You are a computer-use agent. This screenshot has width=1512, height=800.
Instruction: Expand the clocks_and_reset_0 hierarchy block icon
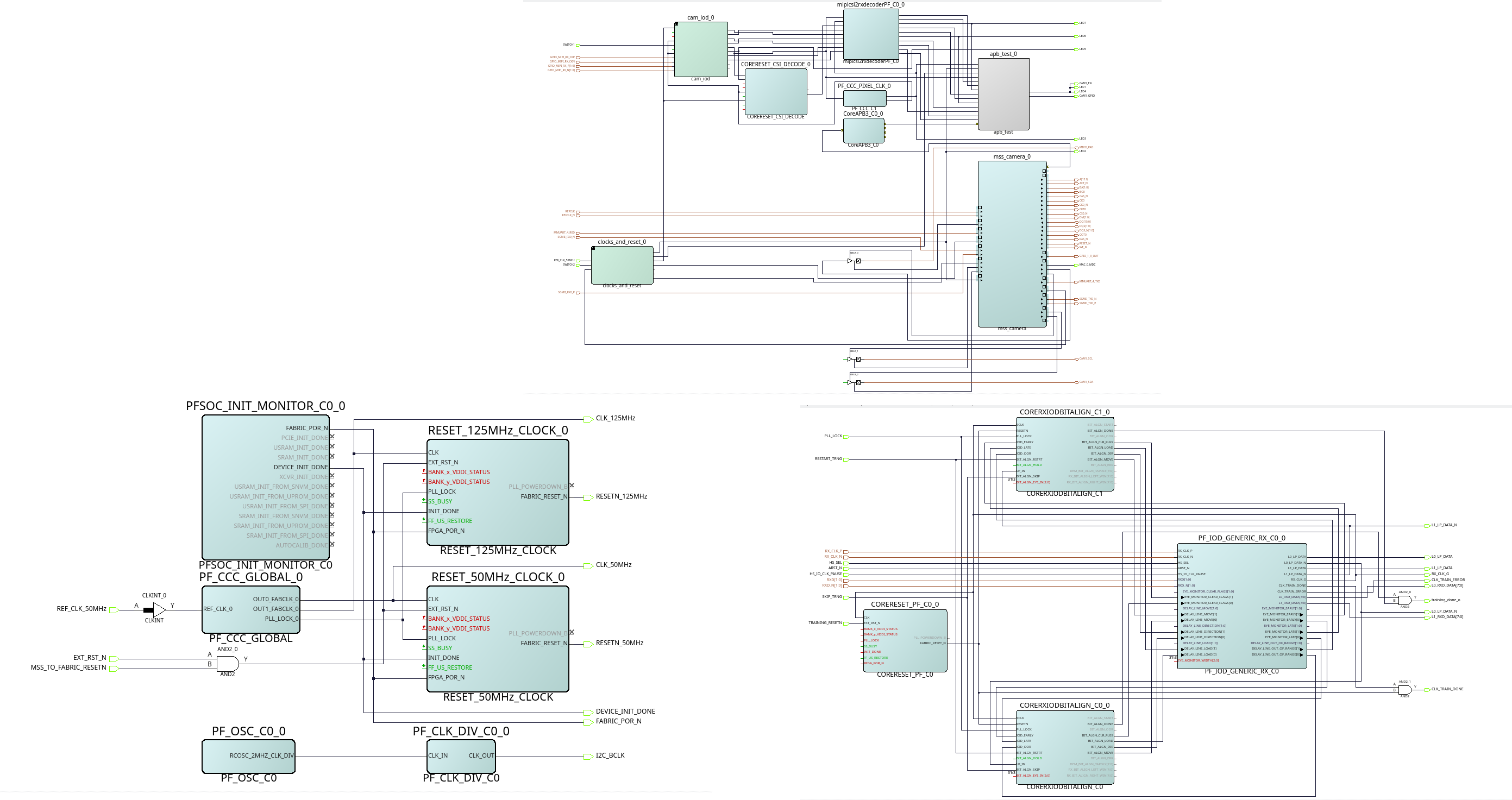pyautogui.click(x=593, y=248)
